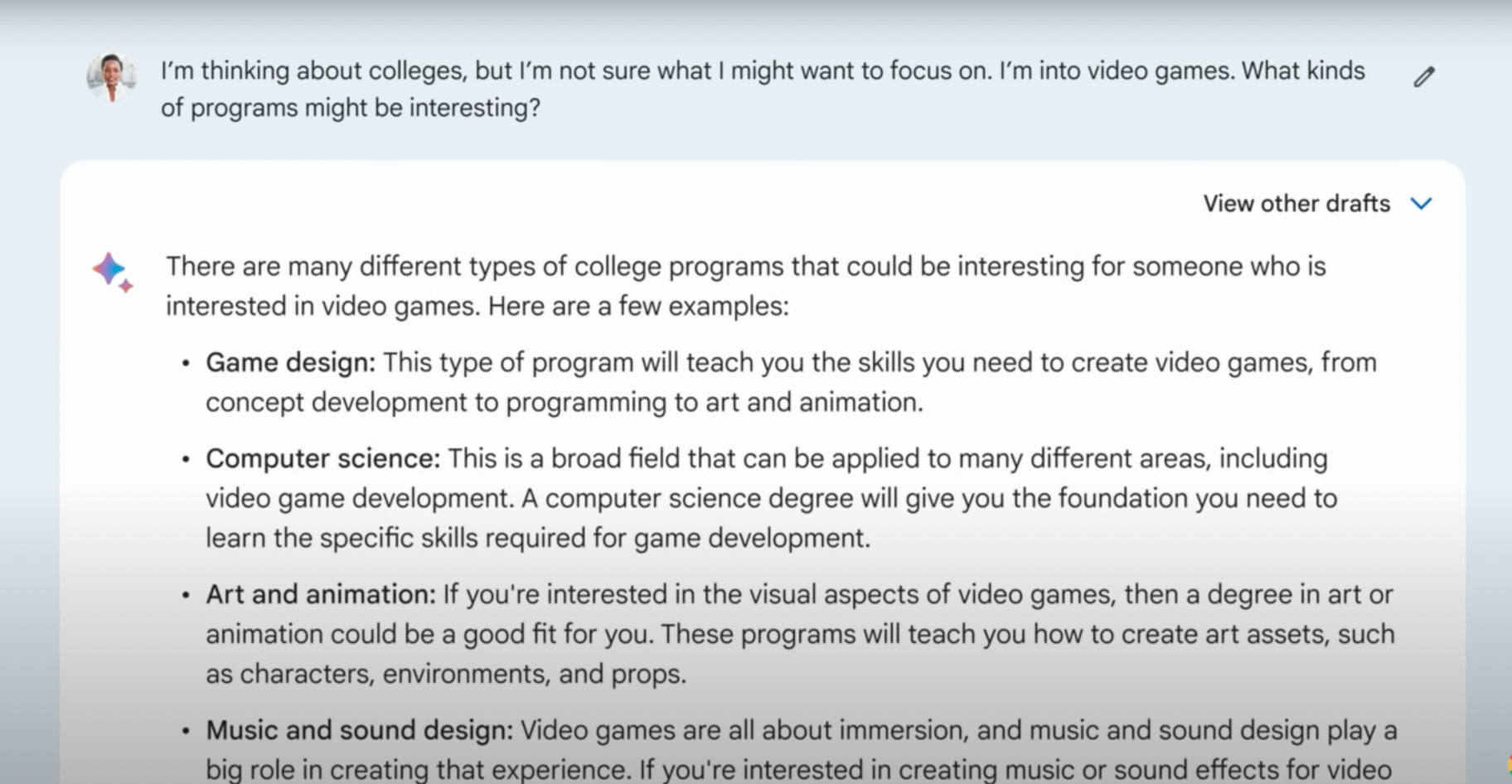Click bullet point before Computer science
The height and width of the screenshot is (784, 1512).
coord(186,460)
